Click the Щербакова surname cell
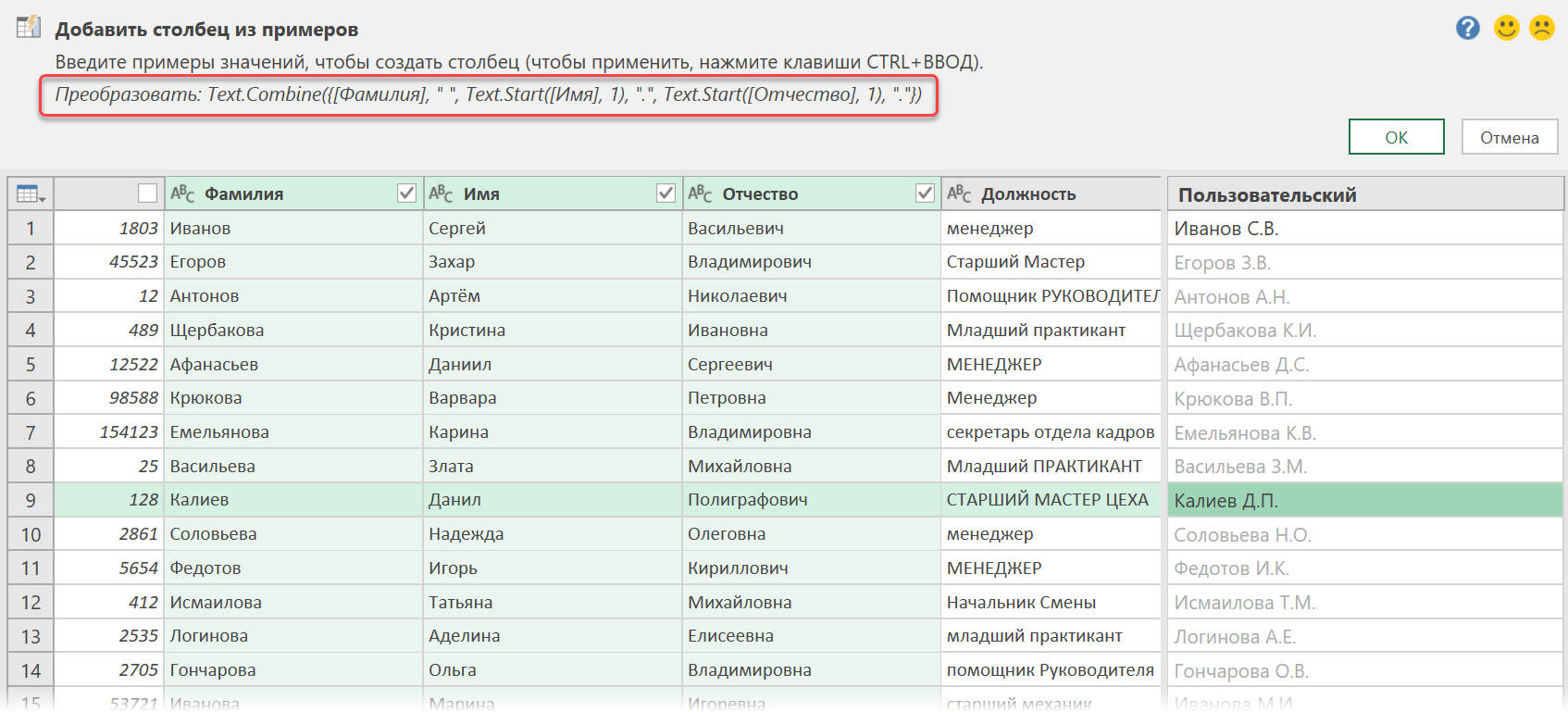 click(293, 331)
